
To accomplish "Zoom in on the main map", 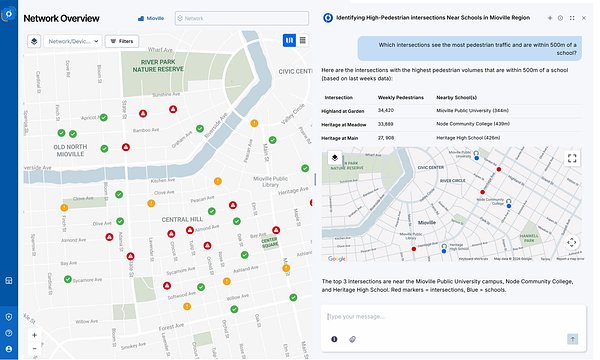I will [x=34, y=335].
